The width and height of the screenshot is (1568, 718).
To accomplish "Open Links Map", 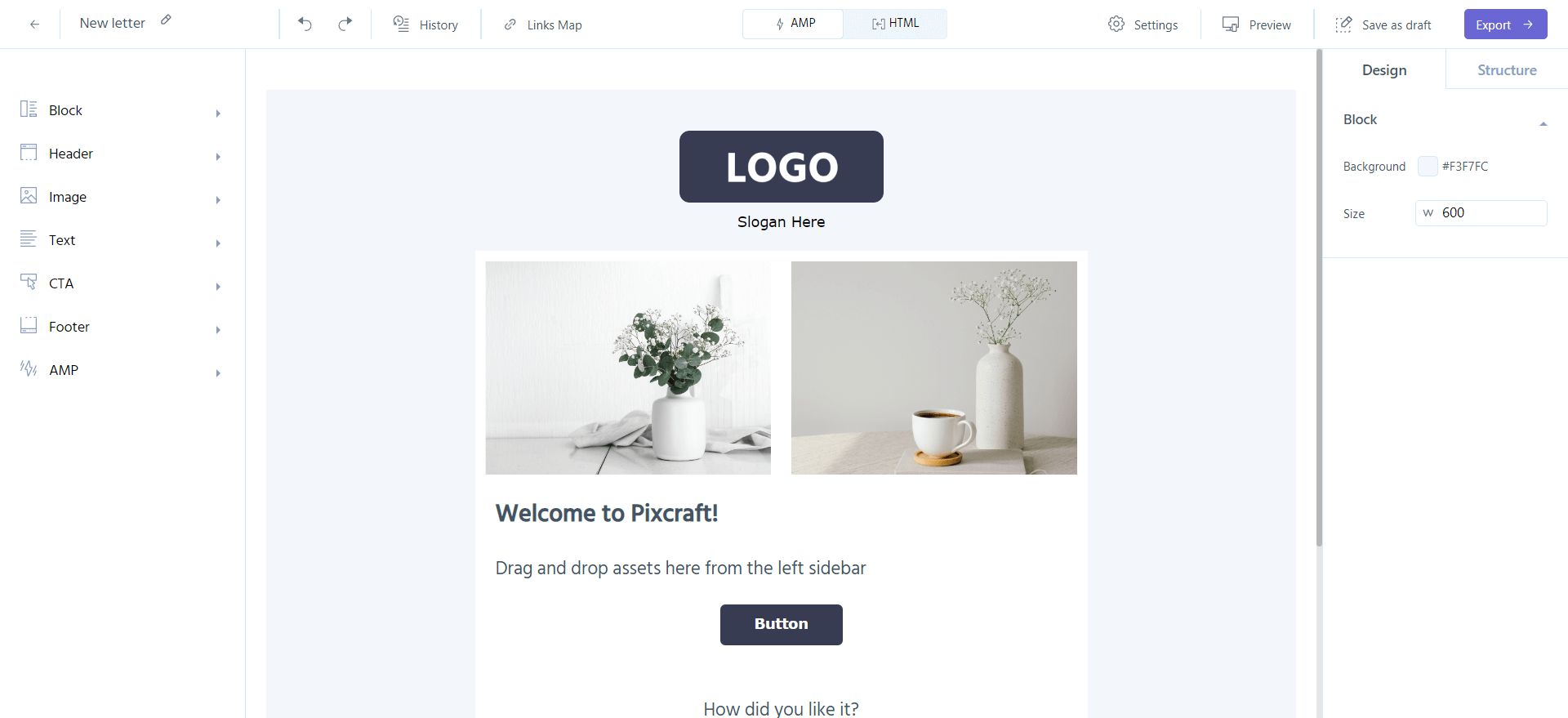I will pyautogui.click(x=543, y=25).
